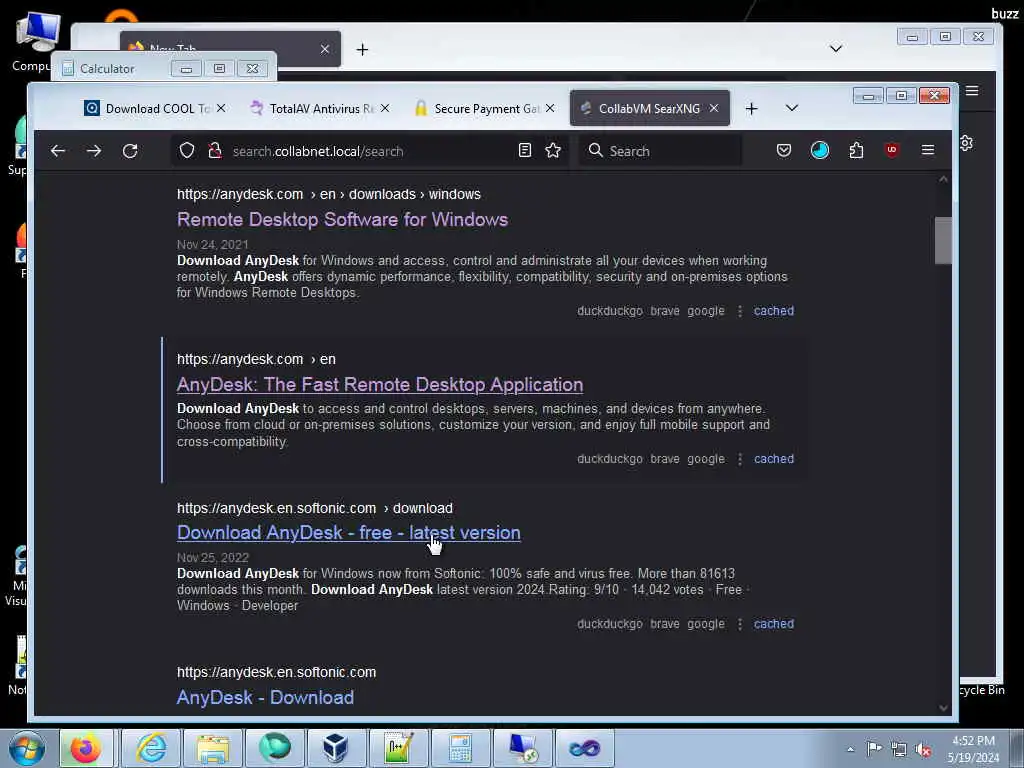
Task: Click the scrollbar down arrow
Action: tap(943, 708)
